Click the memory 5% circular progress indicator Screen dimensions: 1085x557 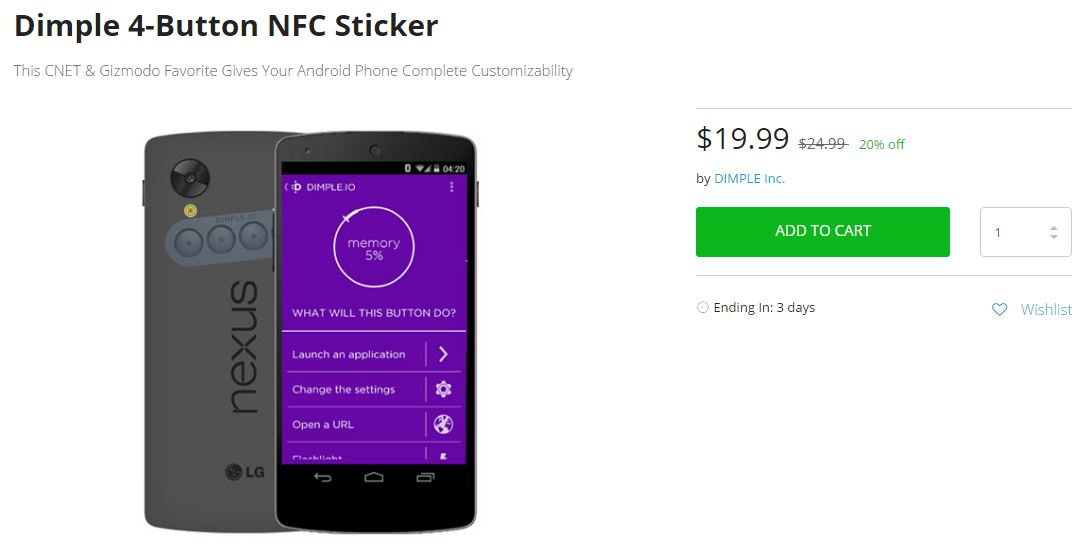(373, 248)
